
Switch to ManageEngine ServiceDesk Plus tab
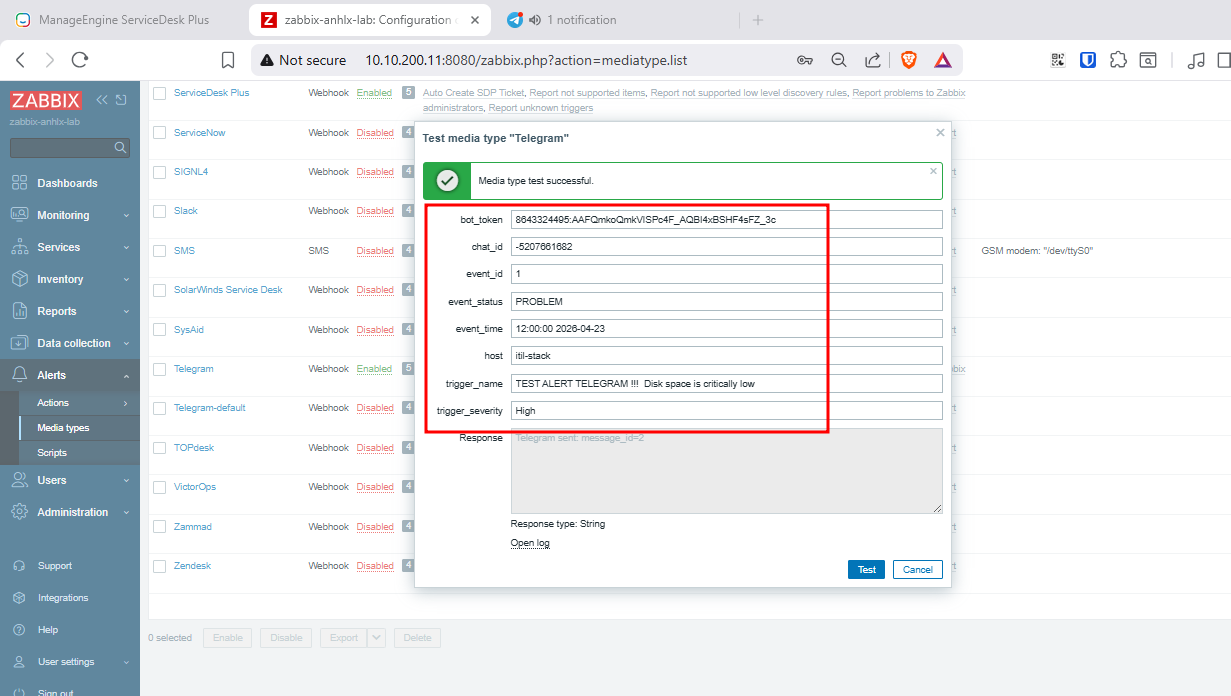click(123, 20)
